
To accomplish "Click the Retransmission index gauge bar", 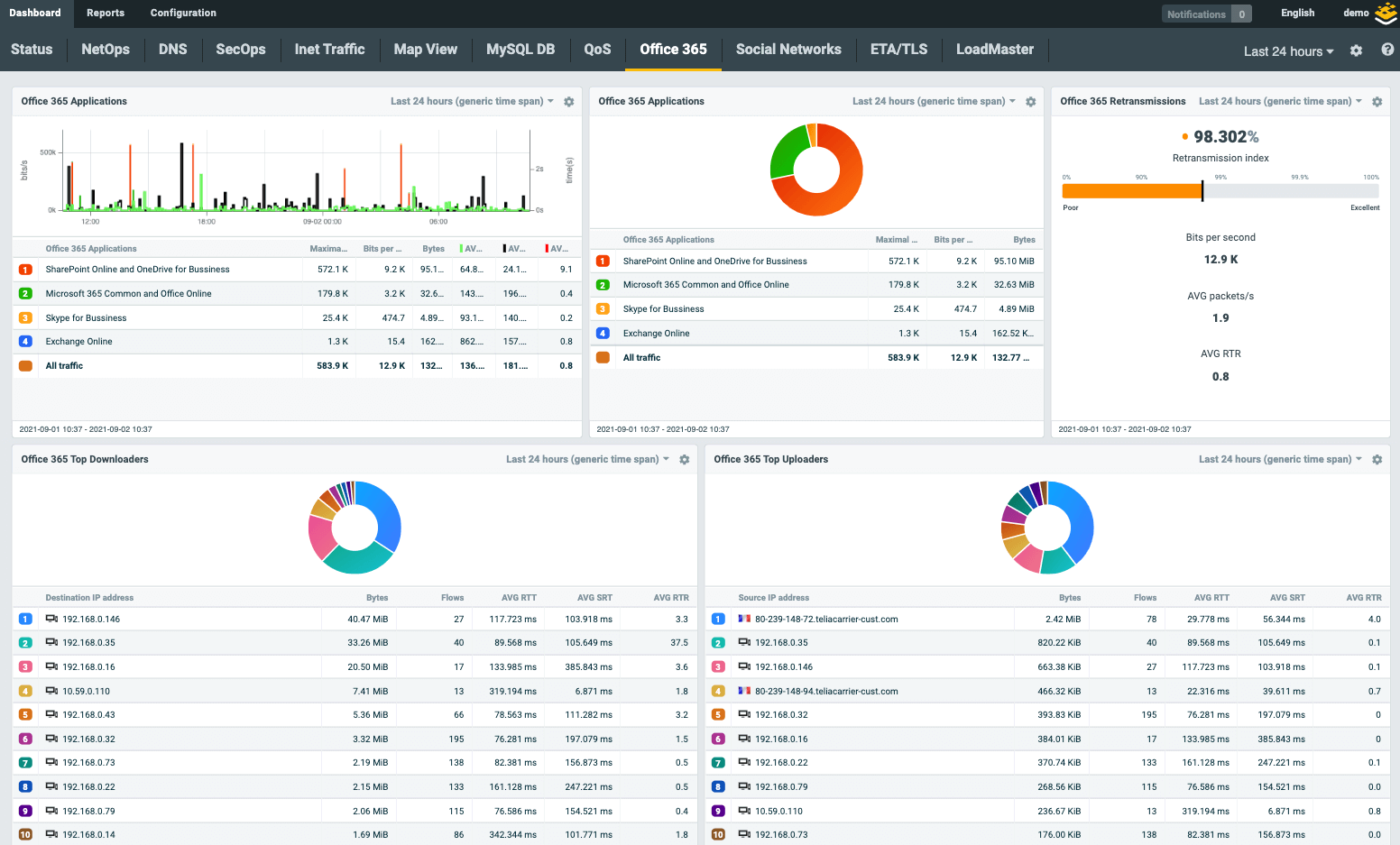I will pos(1220,191).
